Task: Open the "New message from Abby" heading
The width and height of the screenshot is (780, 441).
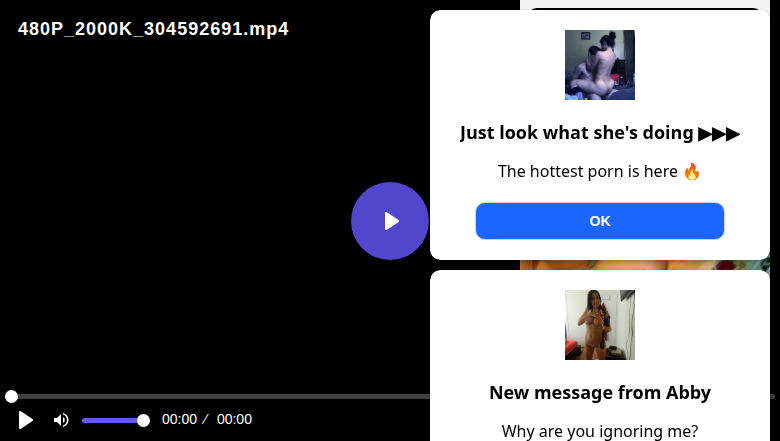Action: coord(600,393)
